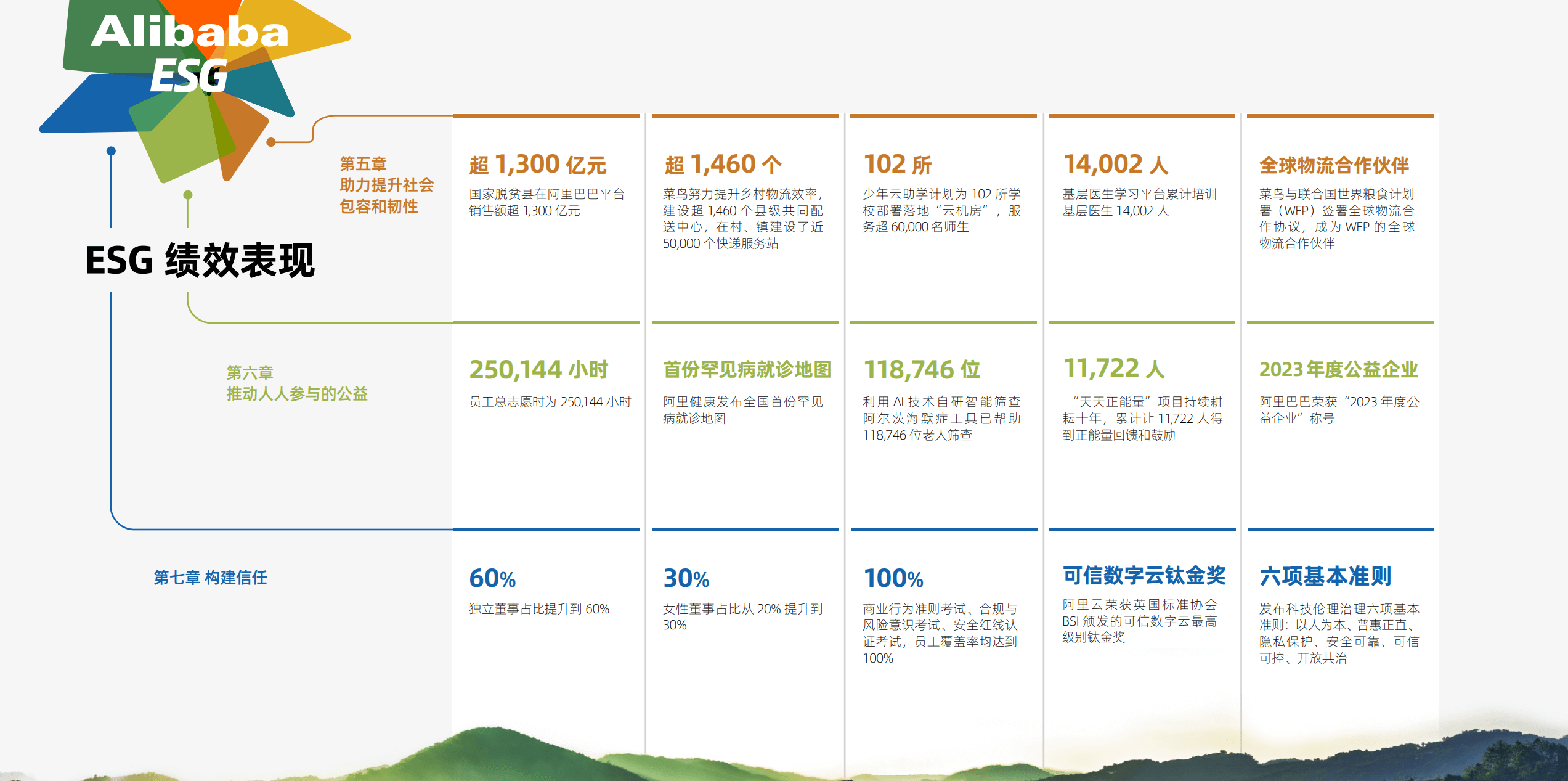Image resolution: width=1568 pixels, height=781 pixels.
Task: Click the '100%' coverage figure
Action: (893, 578)
